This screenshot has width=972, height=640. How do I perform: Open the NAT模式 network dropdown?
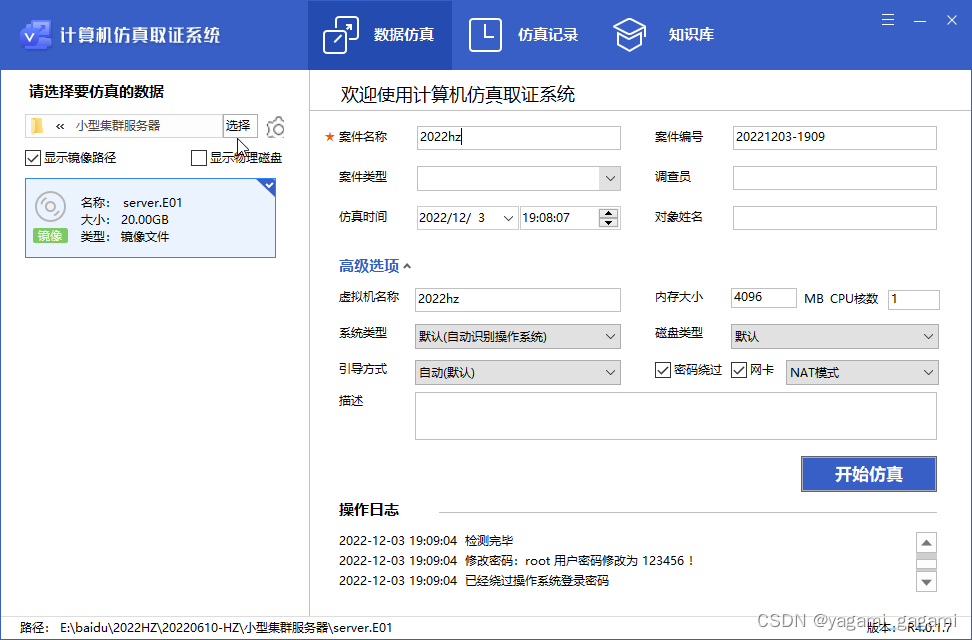click(862, 373)
